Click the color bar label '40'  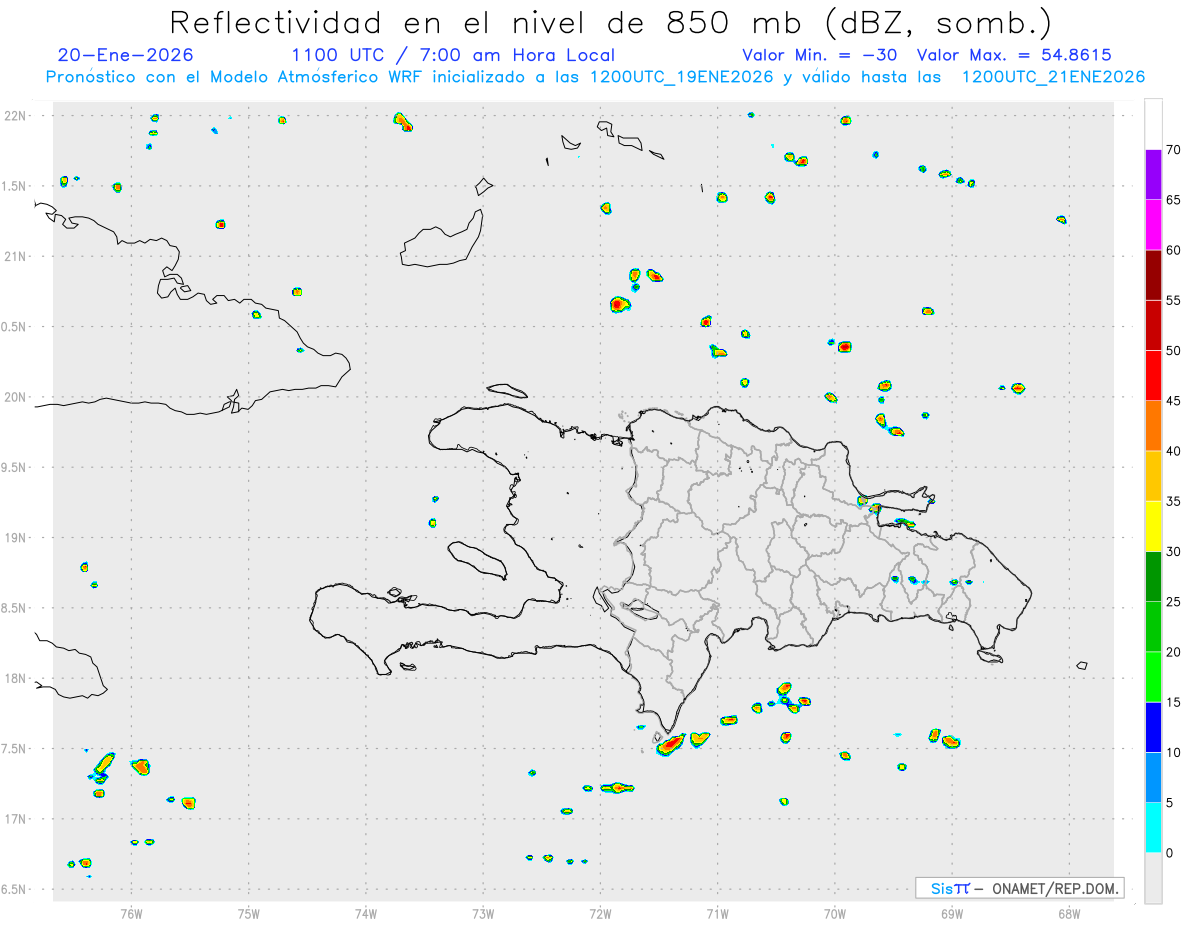tap(1173, 451)
